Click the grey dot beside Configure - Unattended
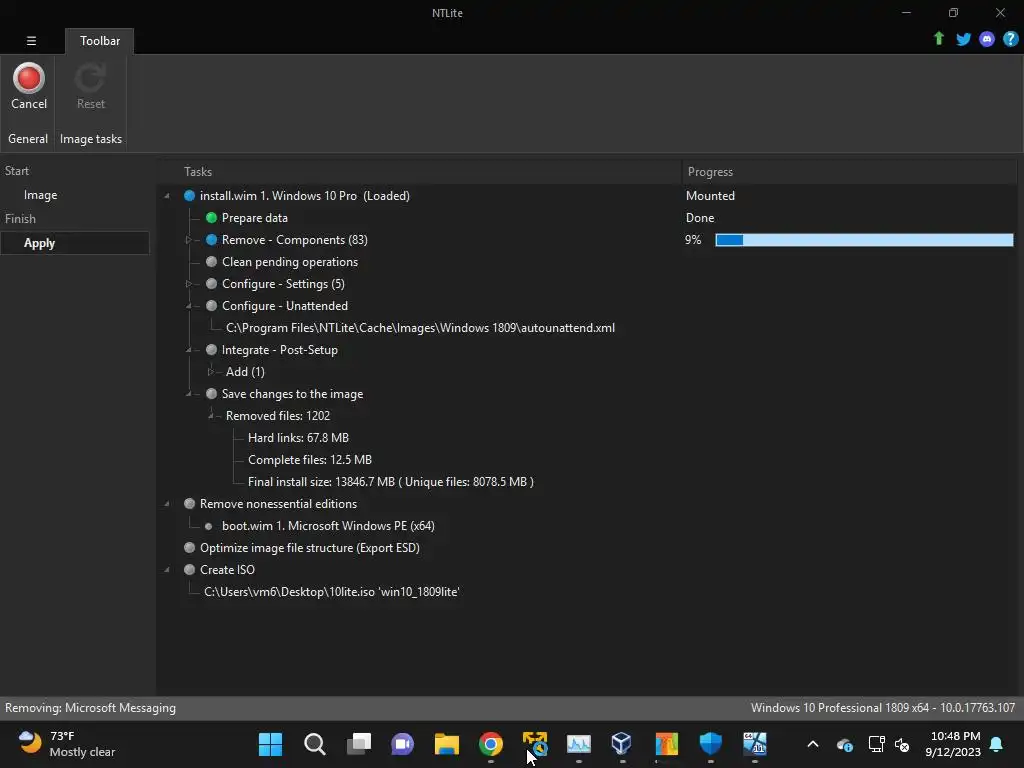 coord(211,306)
